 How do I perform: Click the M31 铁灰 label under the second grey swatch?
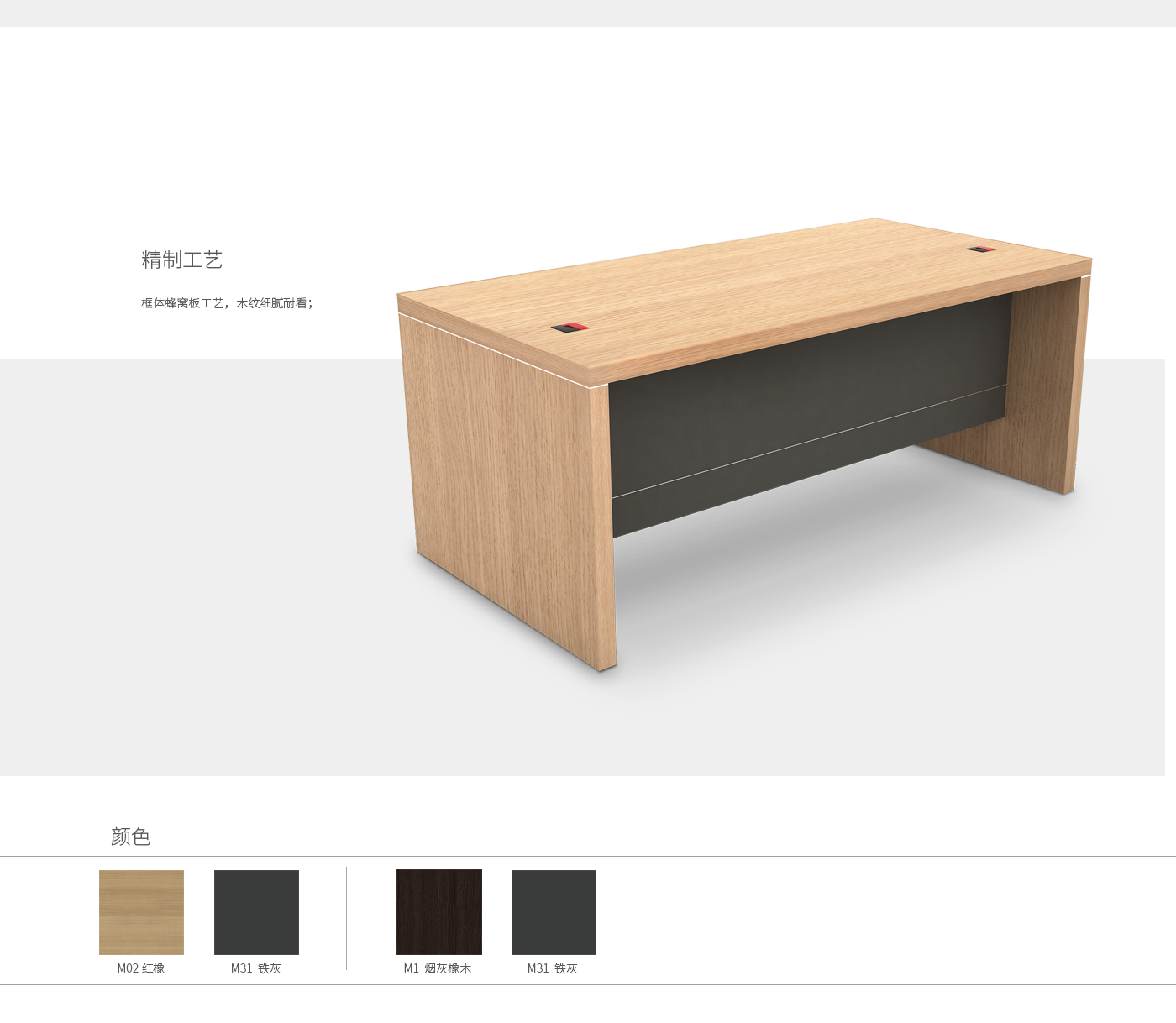click(553, 968)
